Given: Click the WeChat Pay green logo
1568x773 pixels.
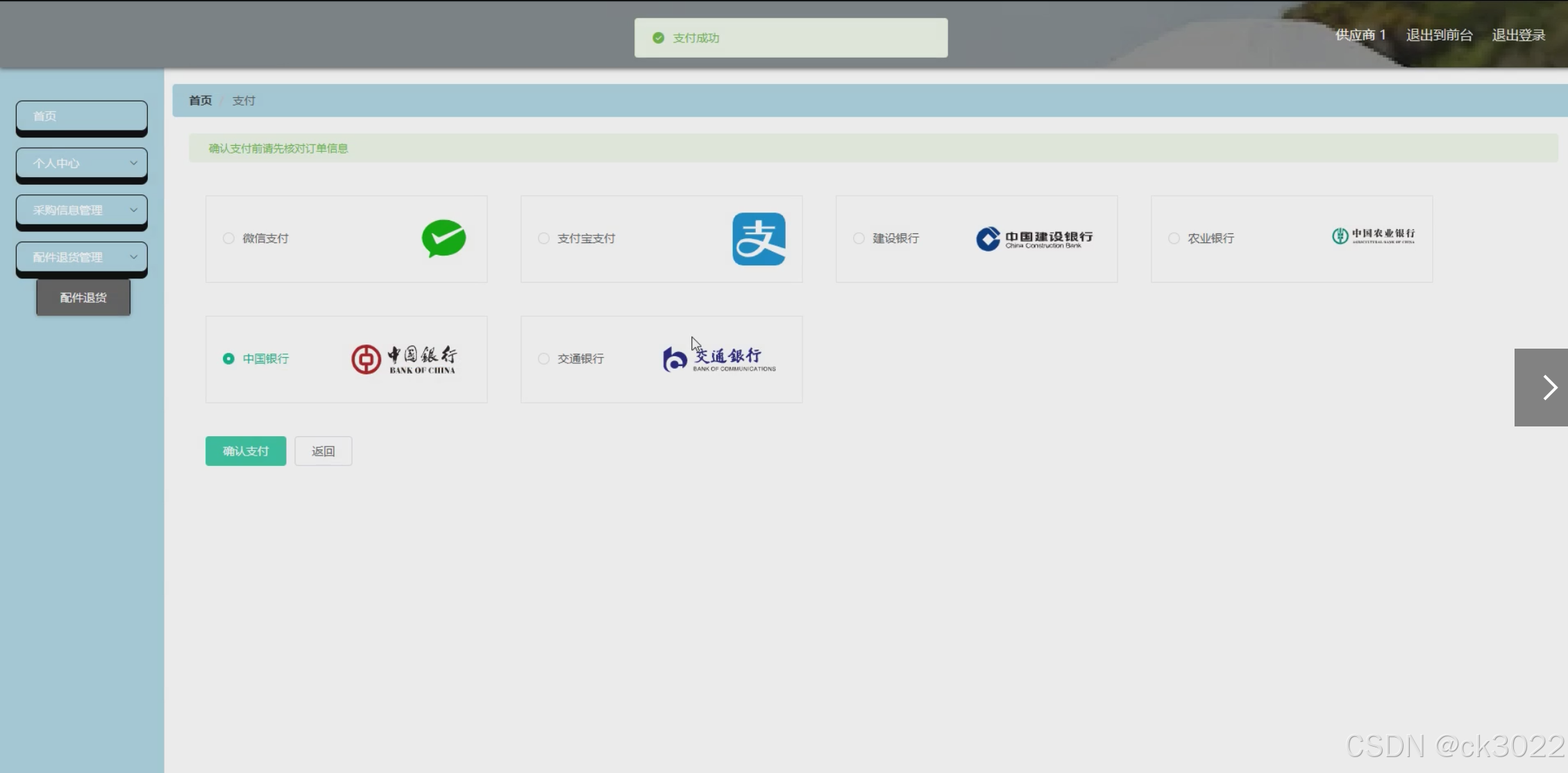Looking at the screenshot, I should pos(444,238).
